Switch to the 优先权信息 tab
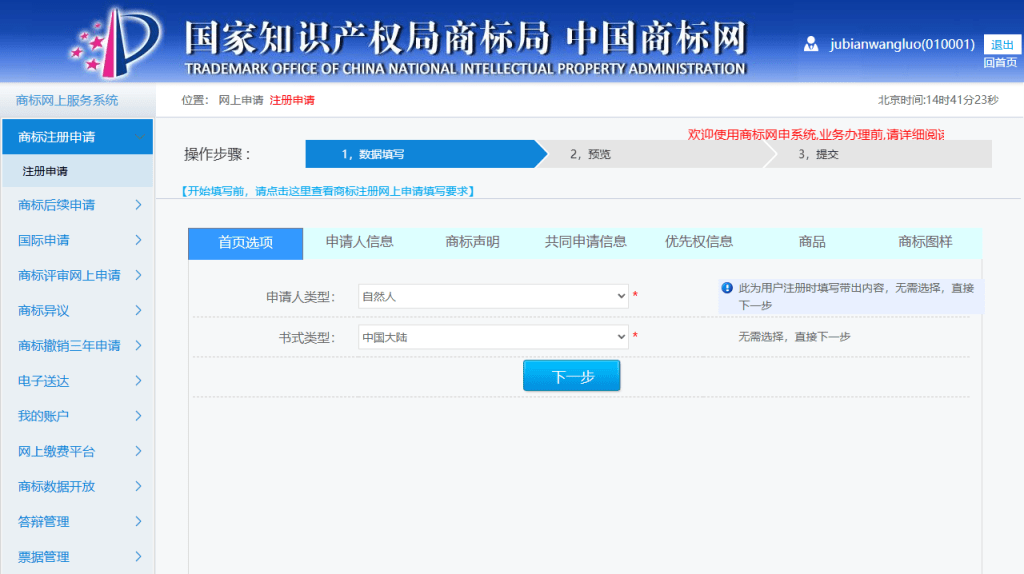This screenshot has height=574, width=1024. tap(699, 242)
